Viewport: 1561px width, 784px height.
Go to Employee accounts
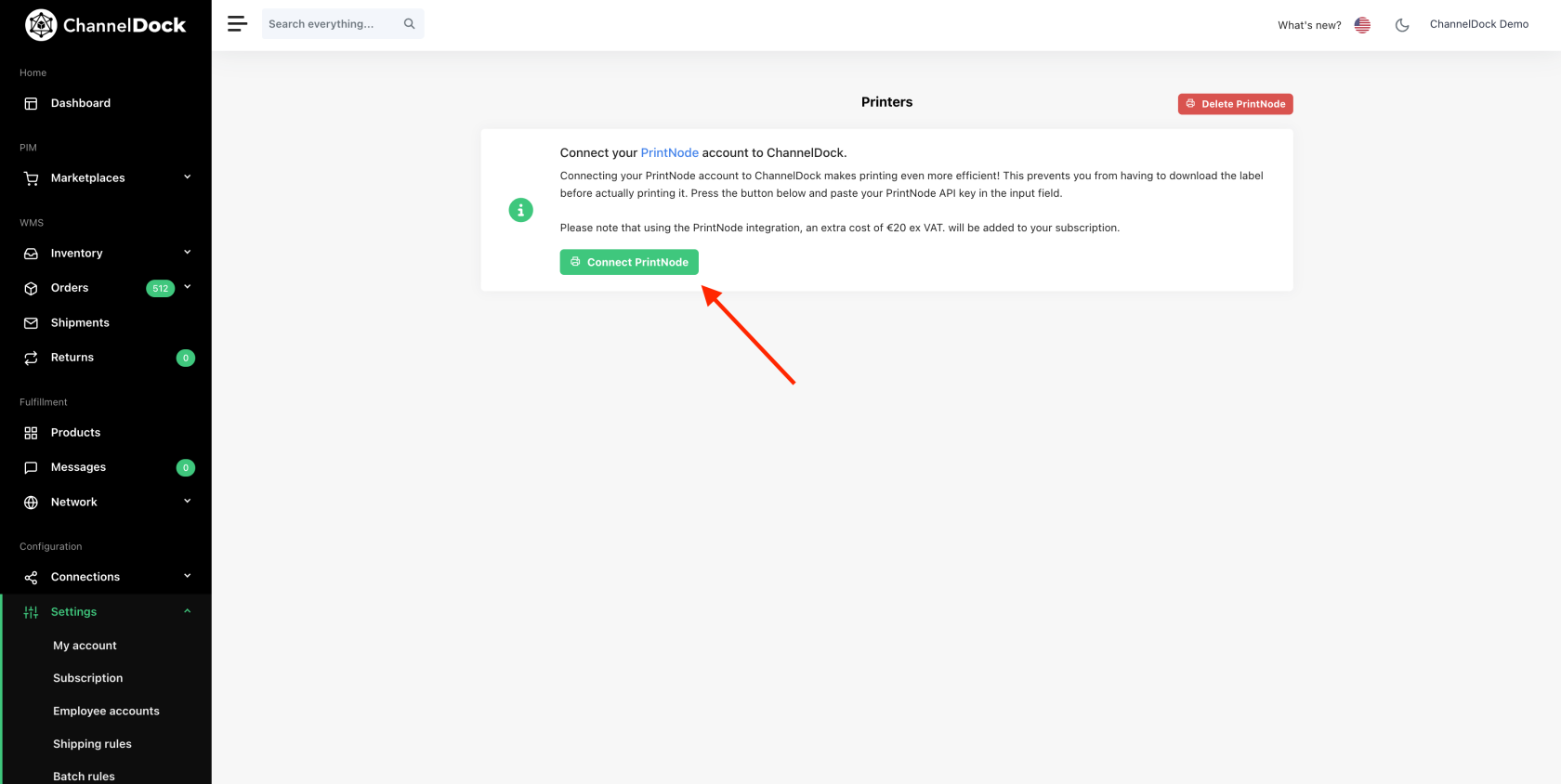(106, 712)
